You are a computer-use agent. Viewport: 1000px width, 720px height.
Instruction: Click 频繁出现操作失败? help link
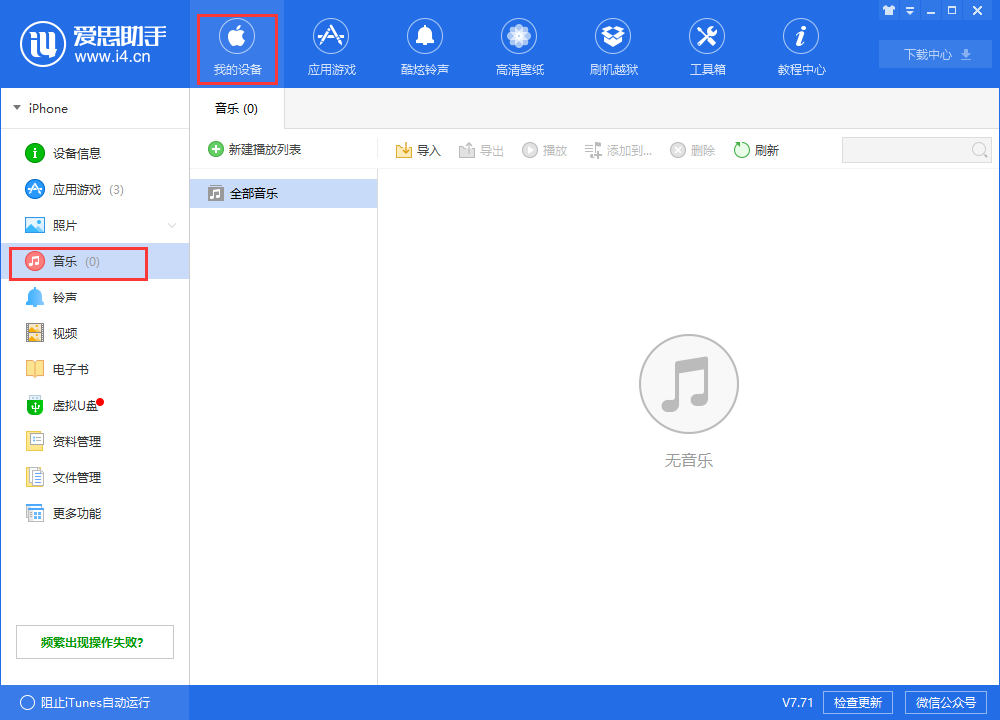click(95, 641)
